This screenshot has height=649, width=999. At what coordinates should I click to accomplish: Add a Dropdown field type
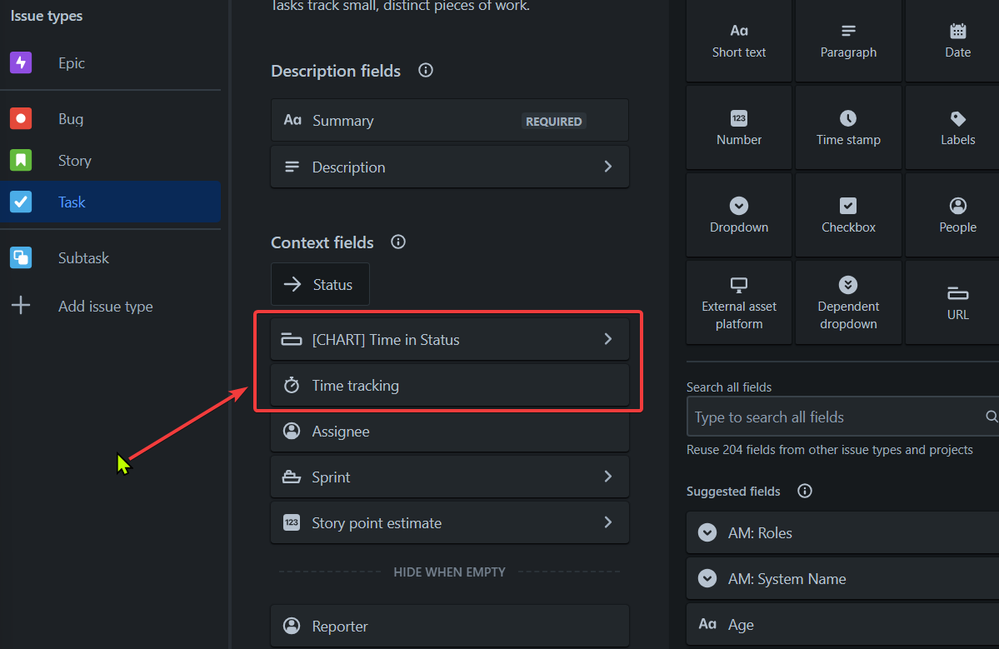(x=739, y=215)
